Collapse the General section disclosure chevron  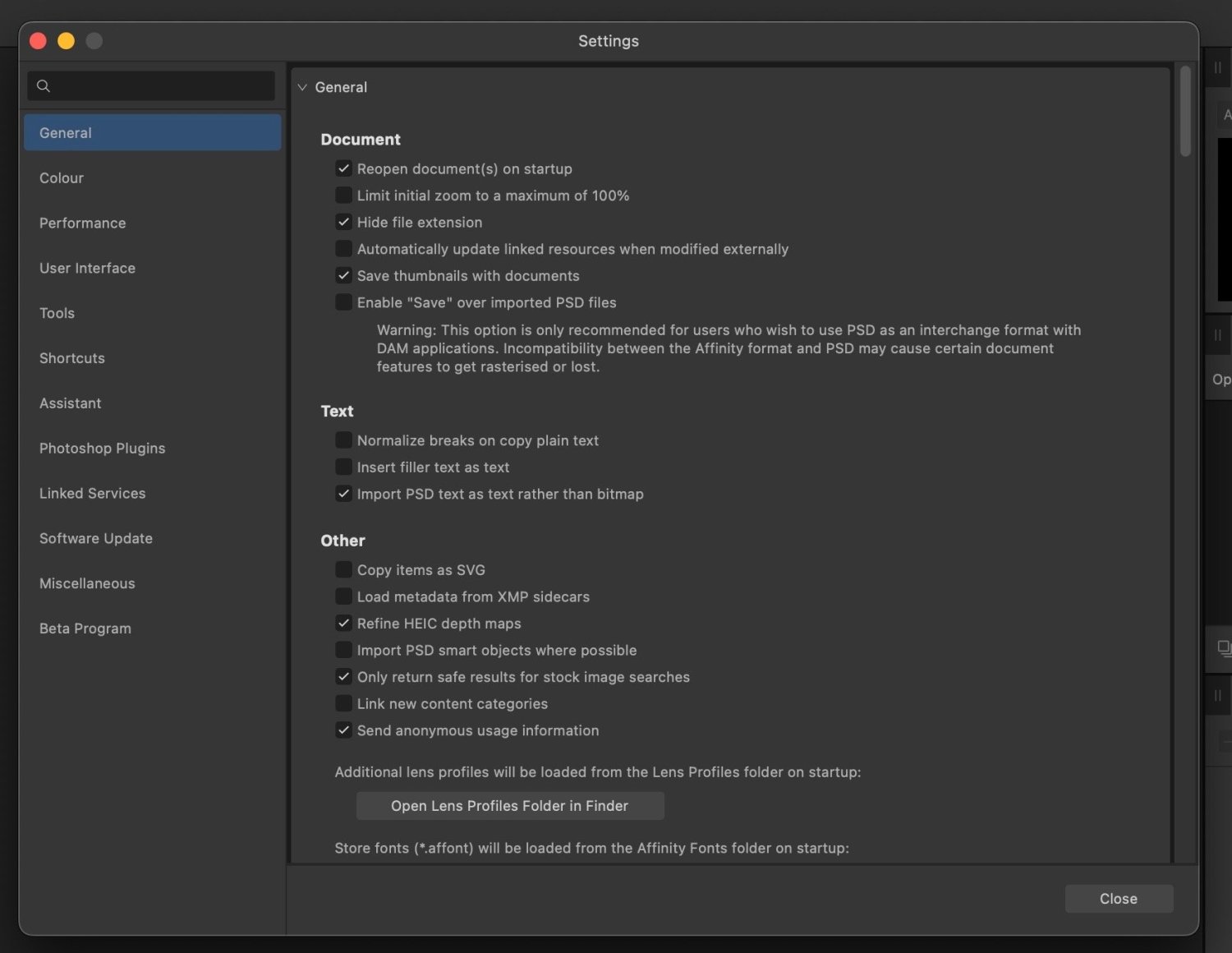(302, 87)
